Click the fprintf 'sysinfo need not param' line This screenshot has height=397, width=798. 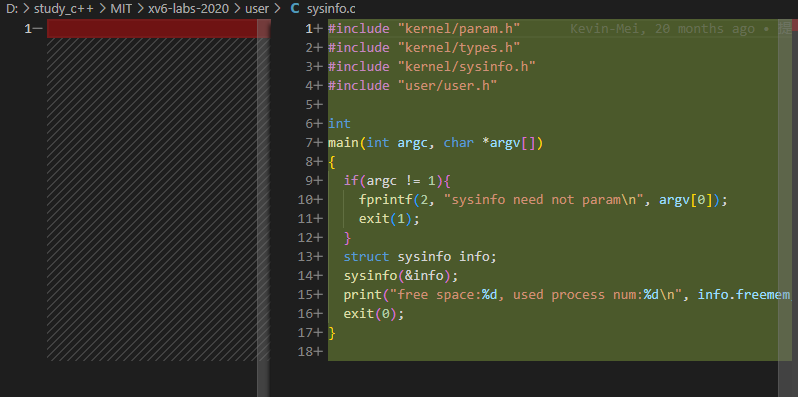tap(544, 200)
